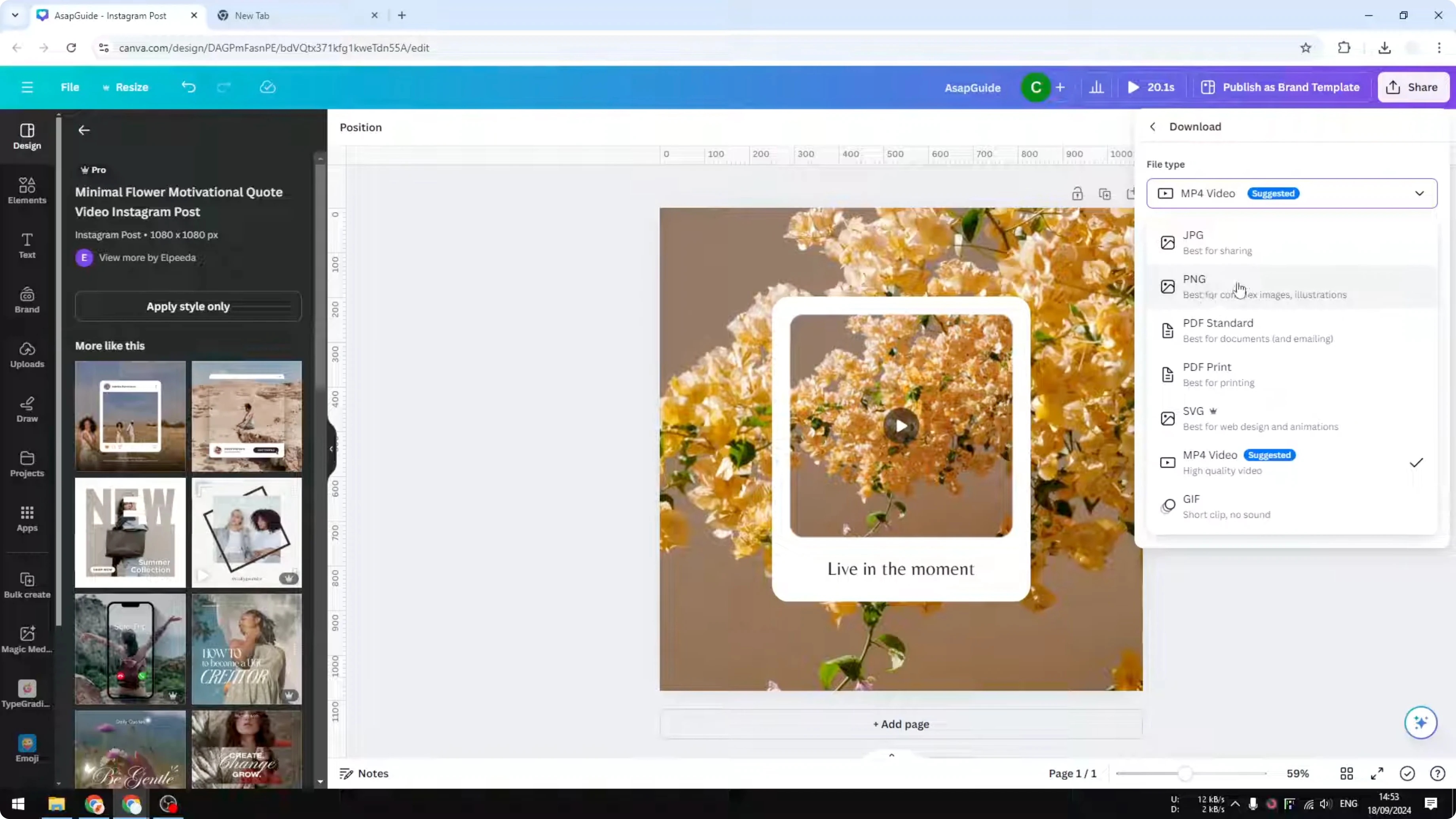Select the Text tool in sidebar
The width and height of the screenshot is (1456, 819).
tap(27, 246)
